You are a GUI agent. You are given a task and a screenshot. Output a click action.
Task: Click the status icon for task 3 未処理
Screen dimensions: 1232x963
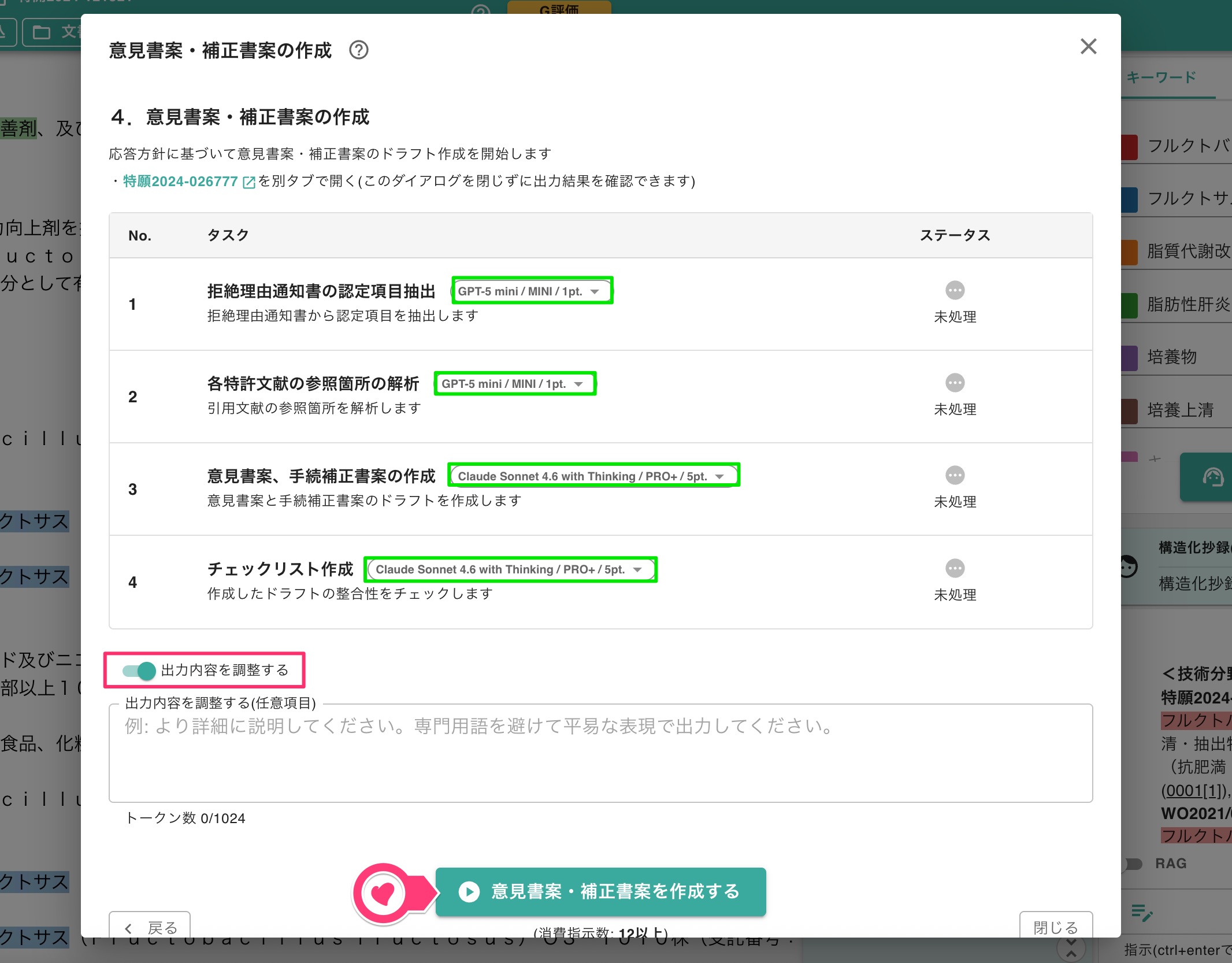pos(955,475)
